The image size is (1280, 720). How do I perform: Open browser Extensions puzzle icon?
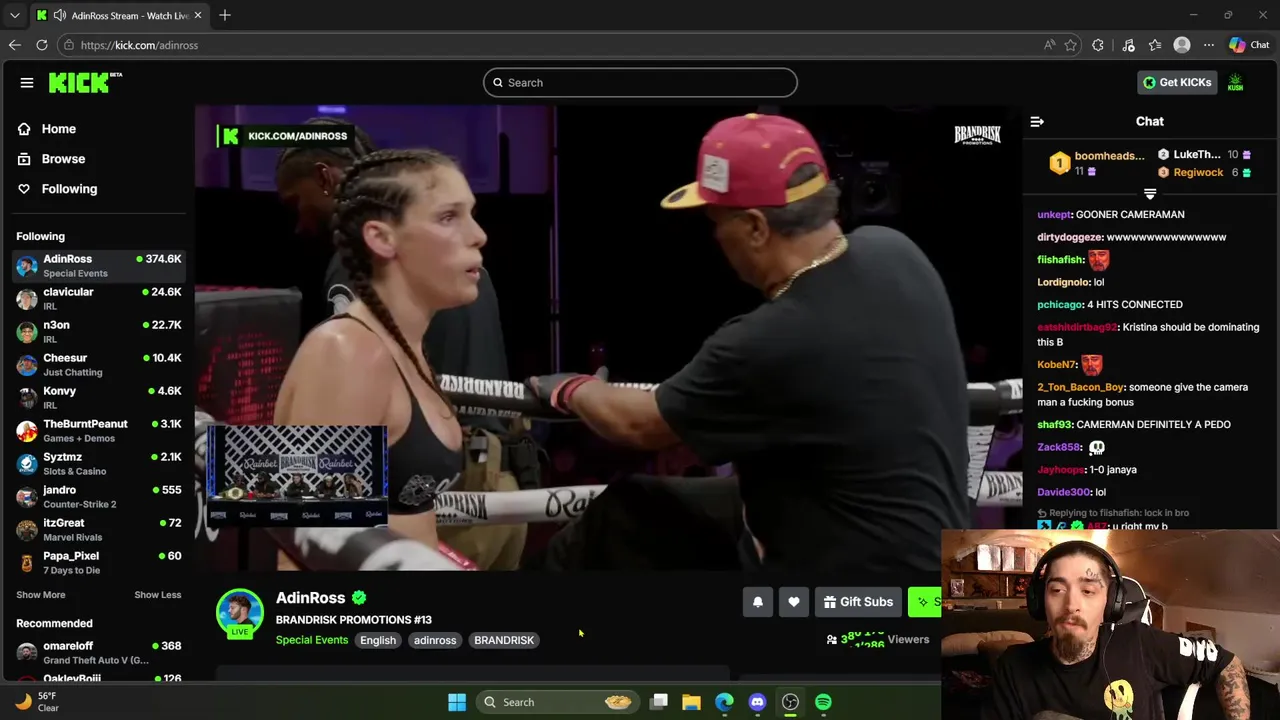pyautogui.click(x=1098, y=45)
